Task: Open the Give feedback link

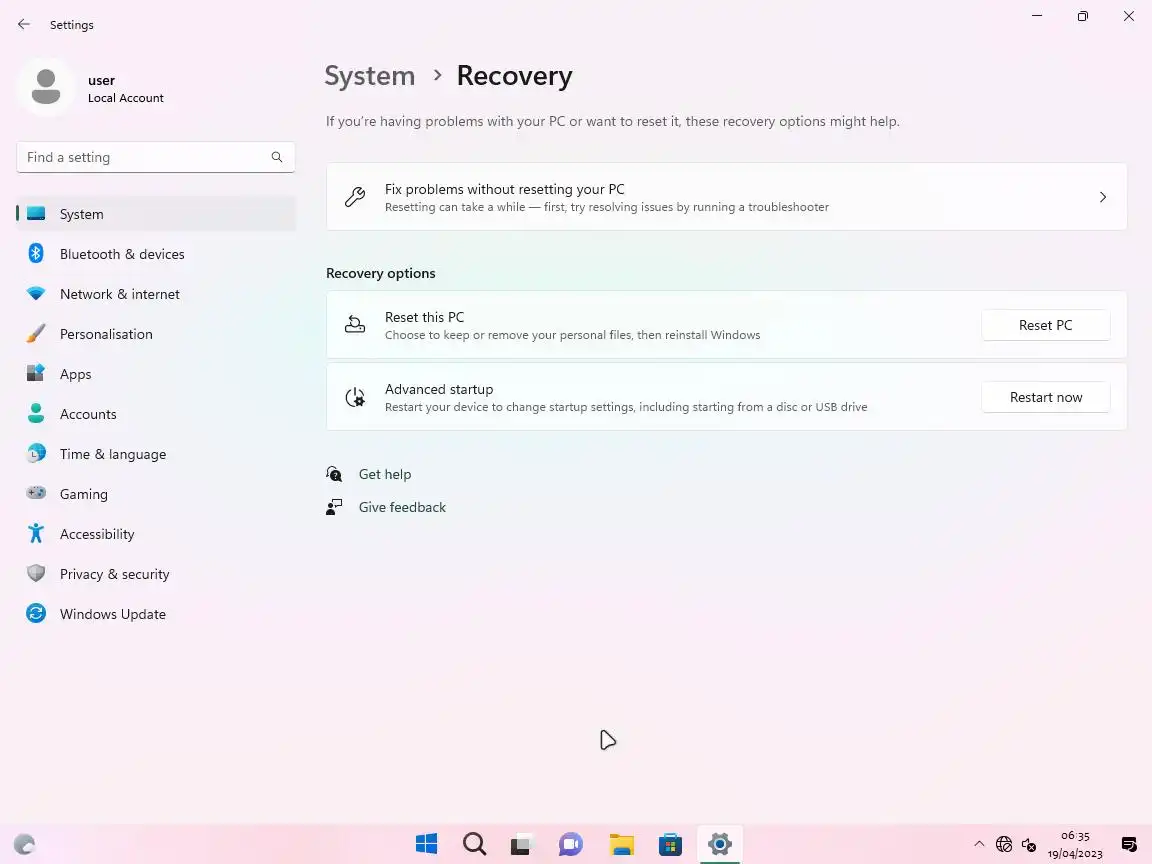Action: (x=402, y=508)
